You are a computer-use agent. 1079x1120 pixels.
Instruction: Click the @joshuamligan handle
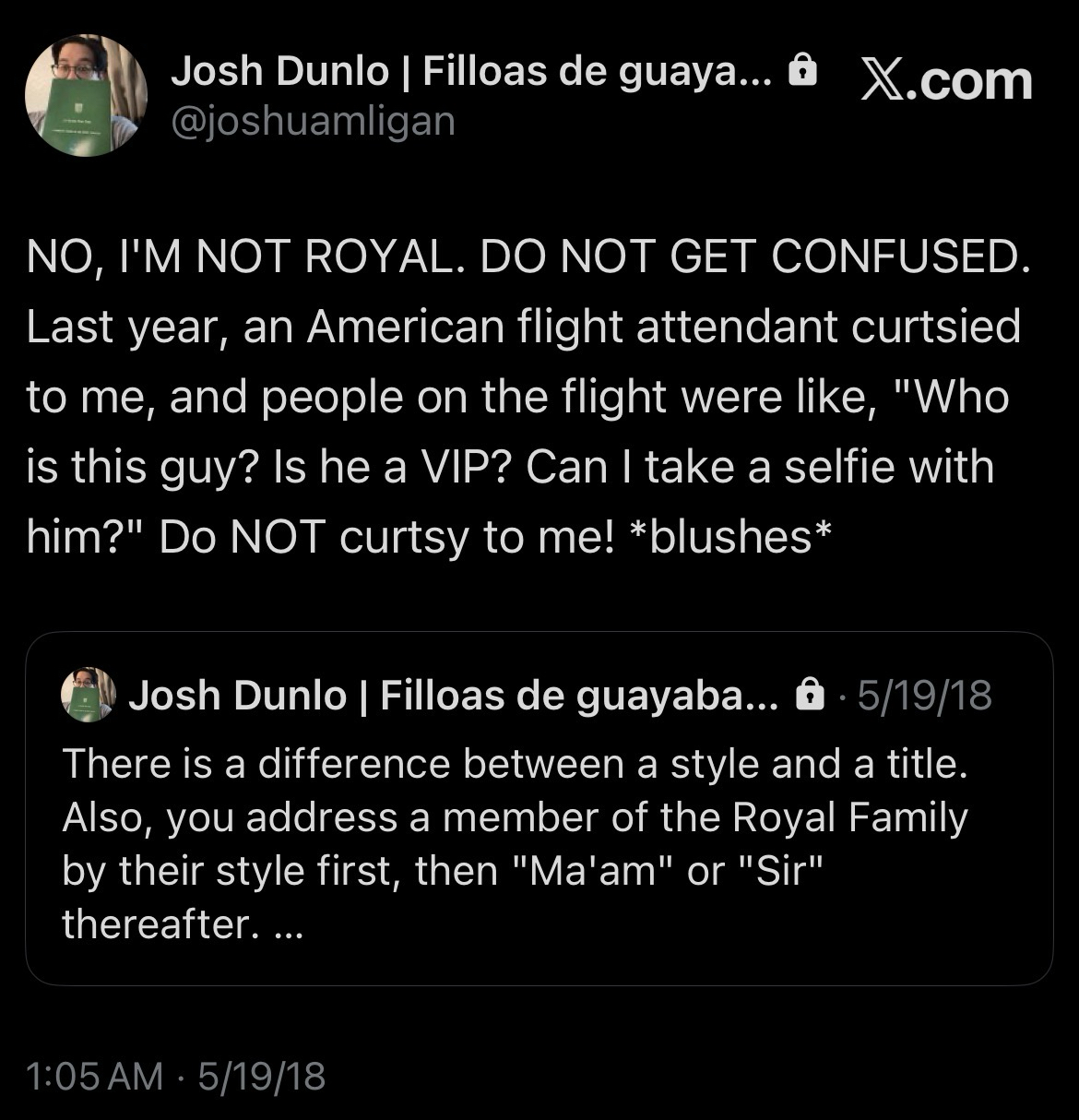[x=313, y=121]
